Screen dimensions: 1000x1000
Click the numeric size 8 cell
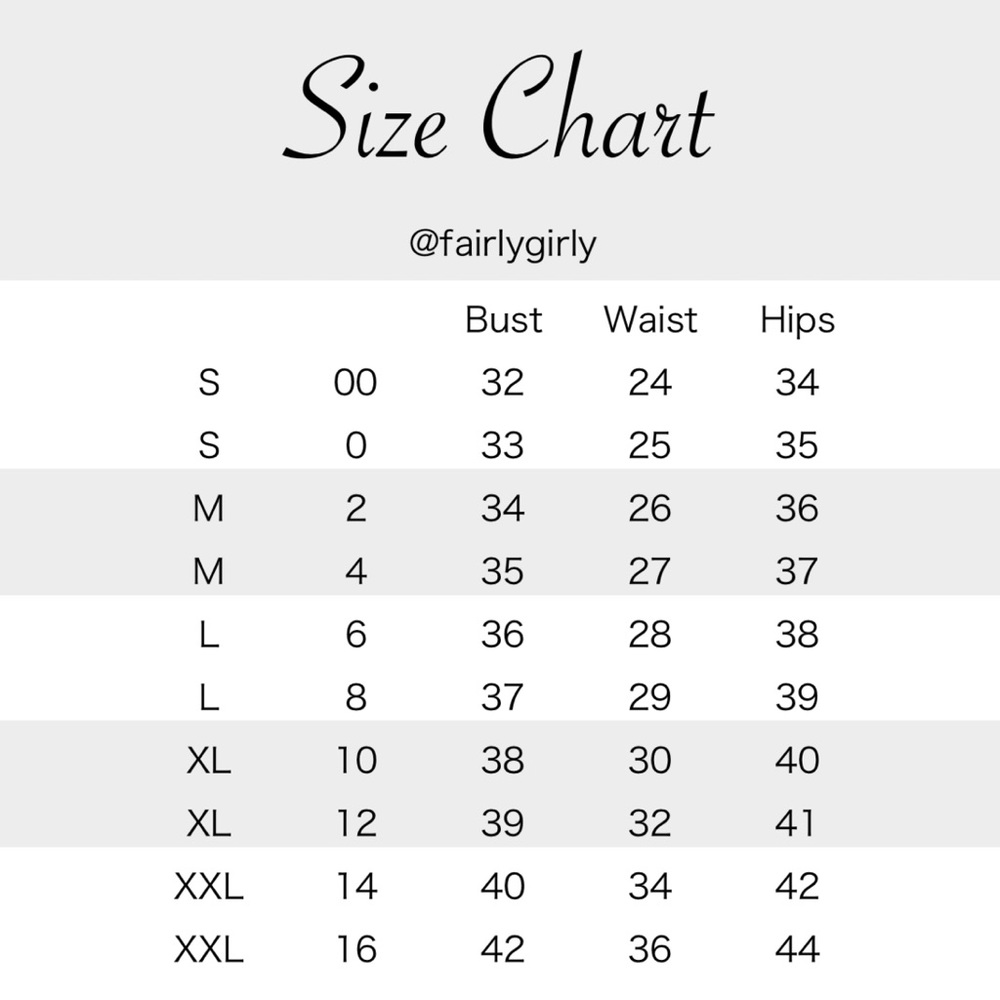355,698
